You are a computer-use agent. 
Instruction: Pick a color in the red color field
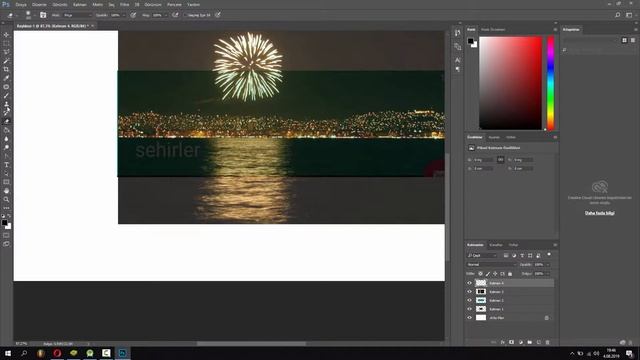click(x=511, y=83)
